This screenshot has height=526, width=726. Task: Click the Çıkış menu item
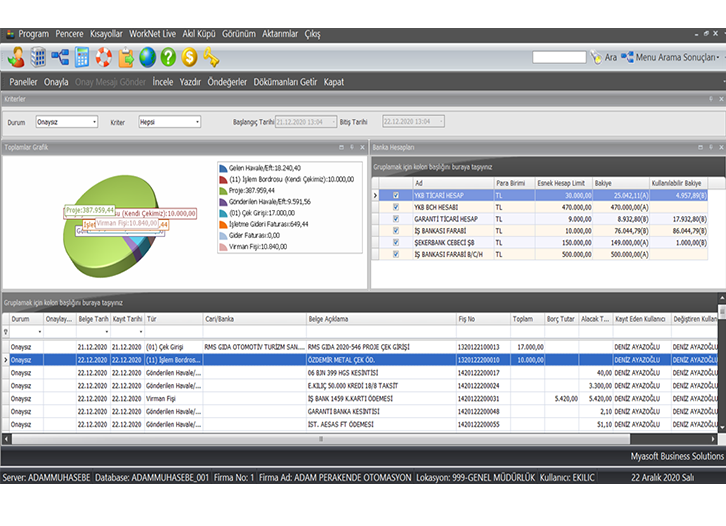click(x=313, y=34)
